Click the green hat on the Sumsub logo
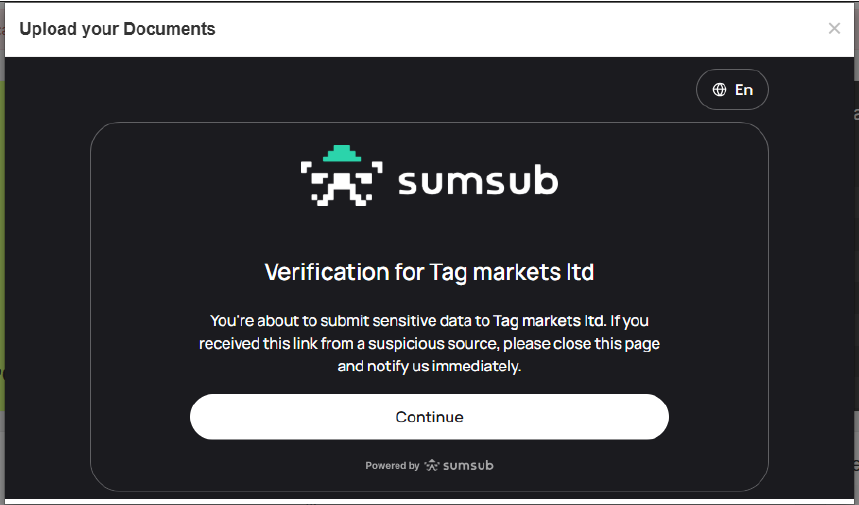This screenshot has height=505, width=859. [342, 153]
